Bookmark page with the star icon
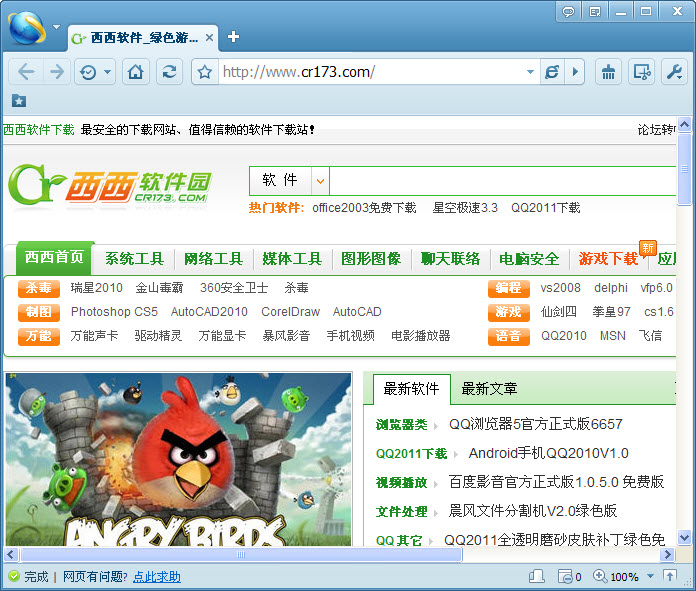 point(205,71)
